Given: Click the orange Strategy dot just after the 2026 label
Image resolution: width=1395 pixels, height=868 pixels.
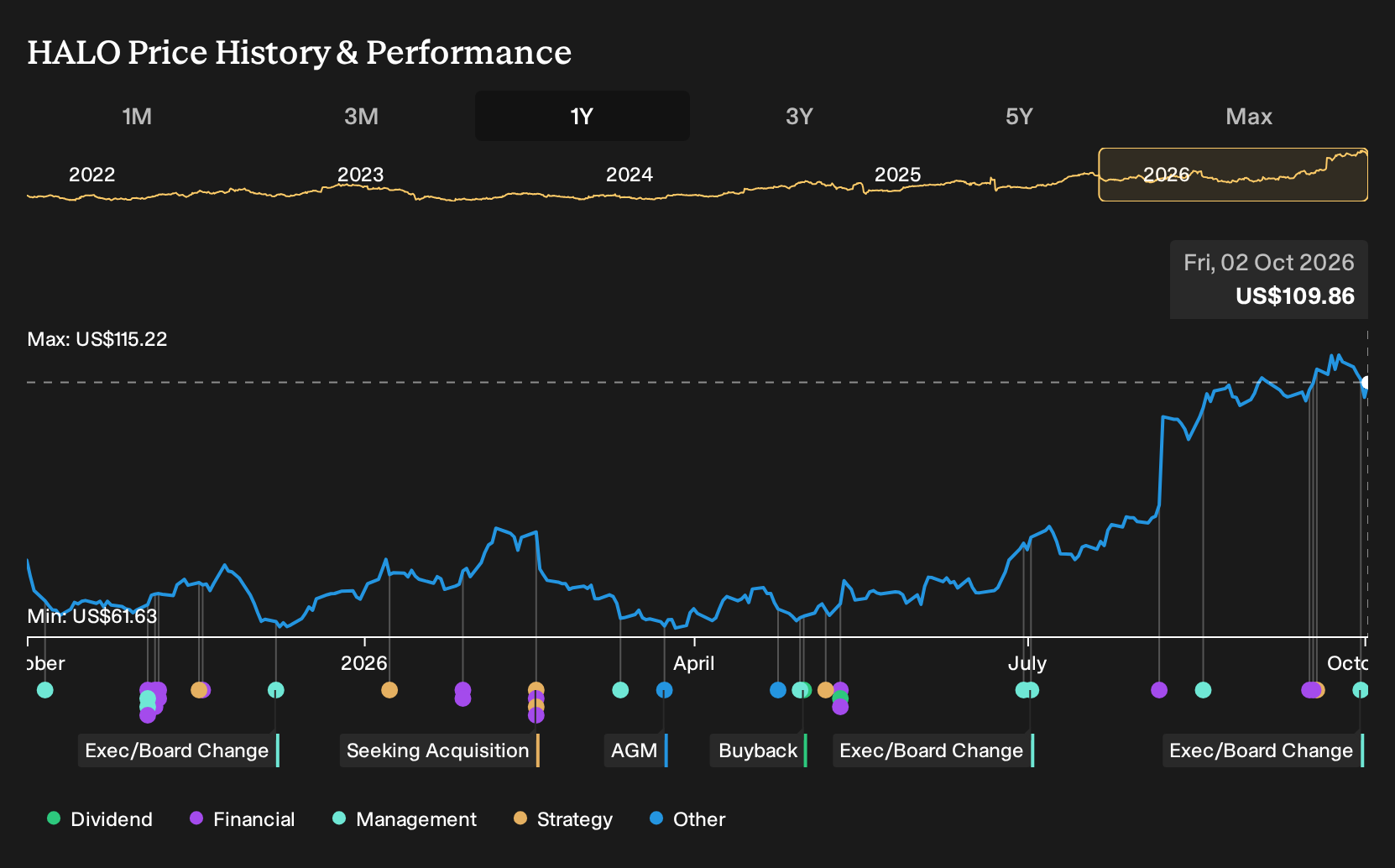Looking at the screenshot, I should point(389,690).
